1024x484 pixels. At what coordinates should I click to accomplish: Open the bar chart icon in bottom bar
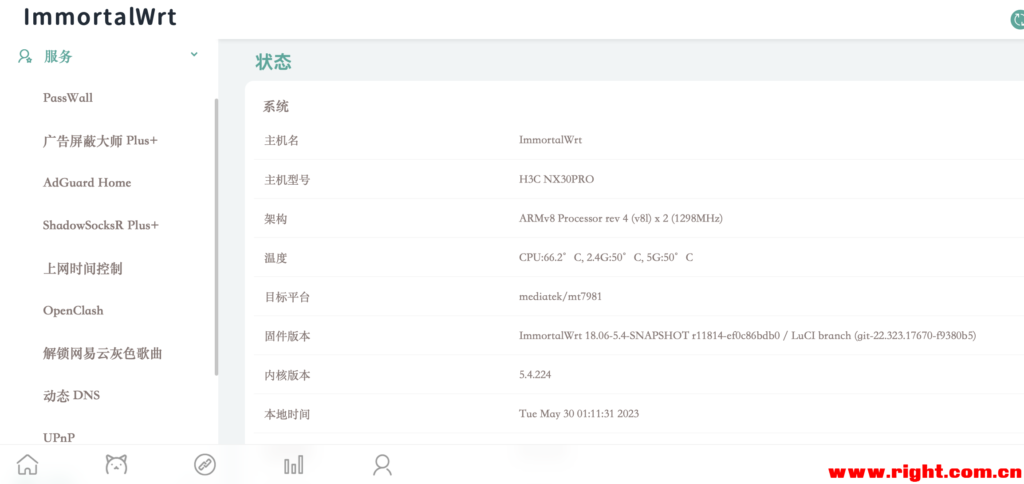294,465
